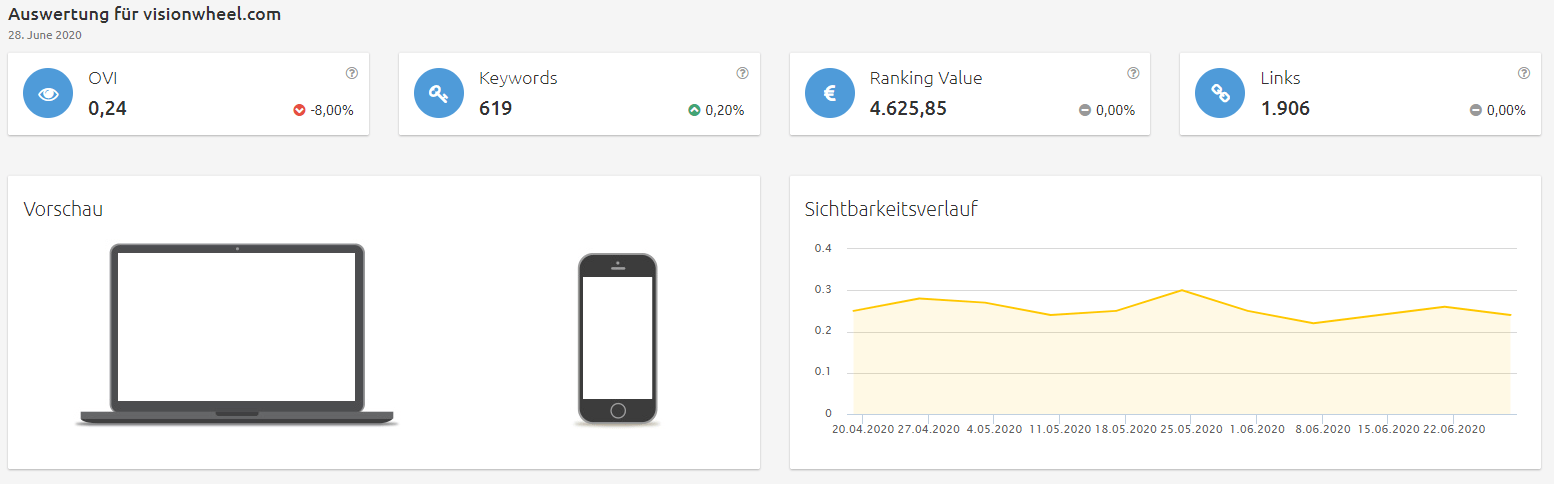The width and height of the screenshot is (1554, 484).
Task: Click the Ranking Value euro icon
Action: 830,93
